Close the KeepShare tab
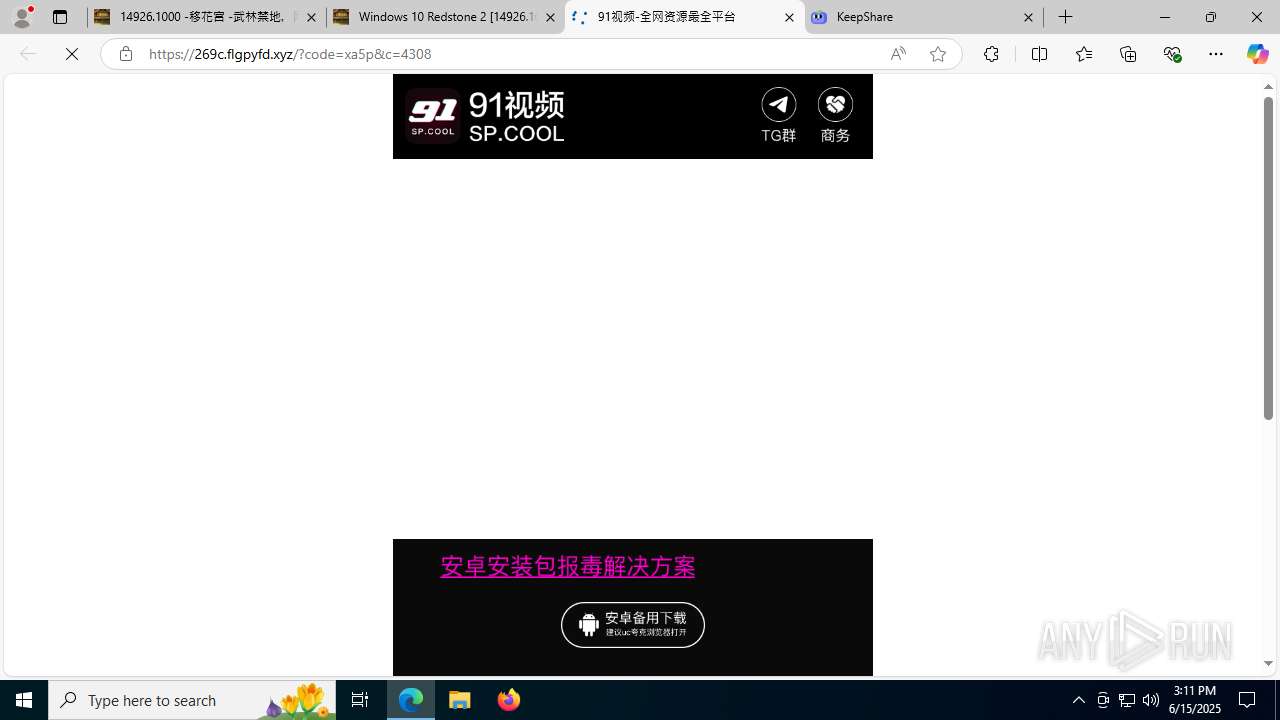Screen dimensions: 1280x720 click(1028, 17)
